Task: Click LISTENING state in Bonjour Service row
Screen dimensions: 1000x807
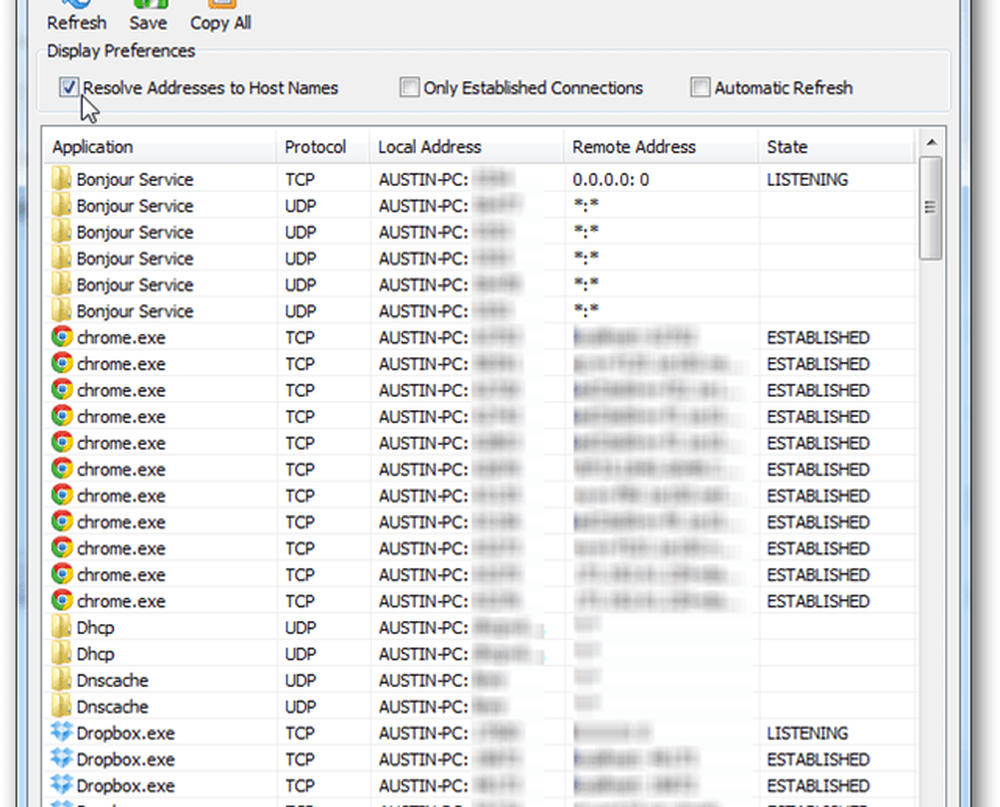Action: tap(807, 180)
